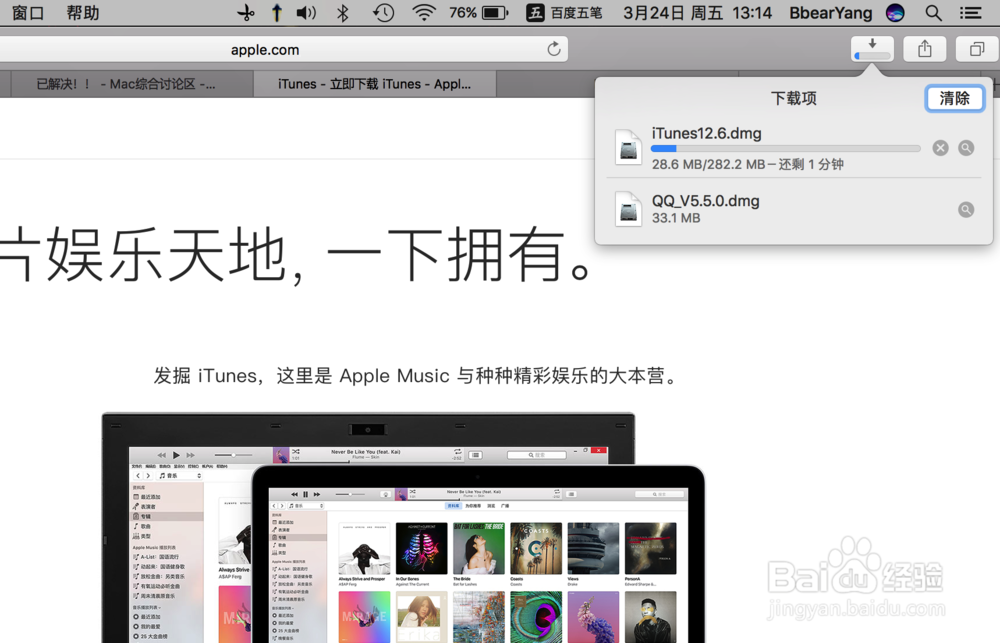1000x643 pixels.
Task: Show all tabs overview icon
Action: tap(976, 49)
